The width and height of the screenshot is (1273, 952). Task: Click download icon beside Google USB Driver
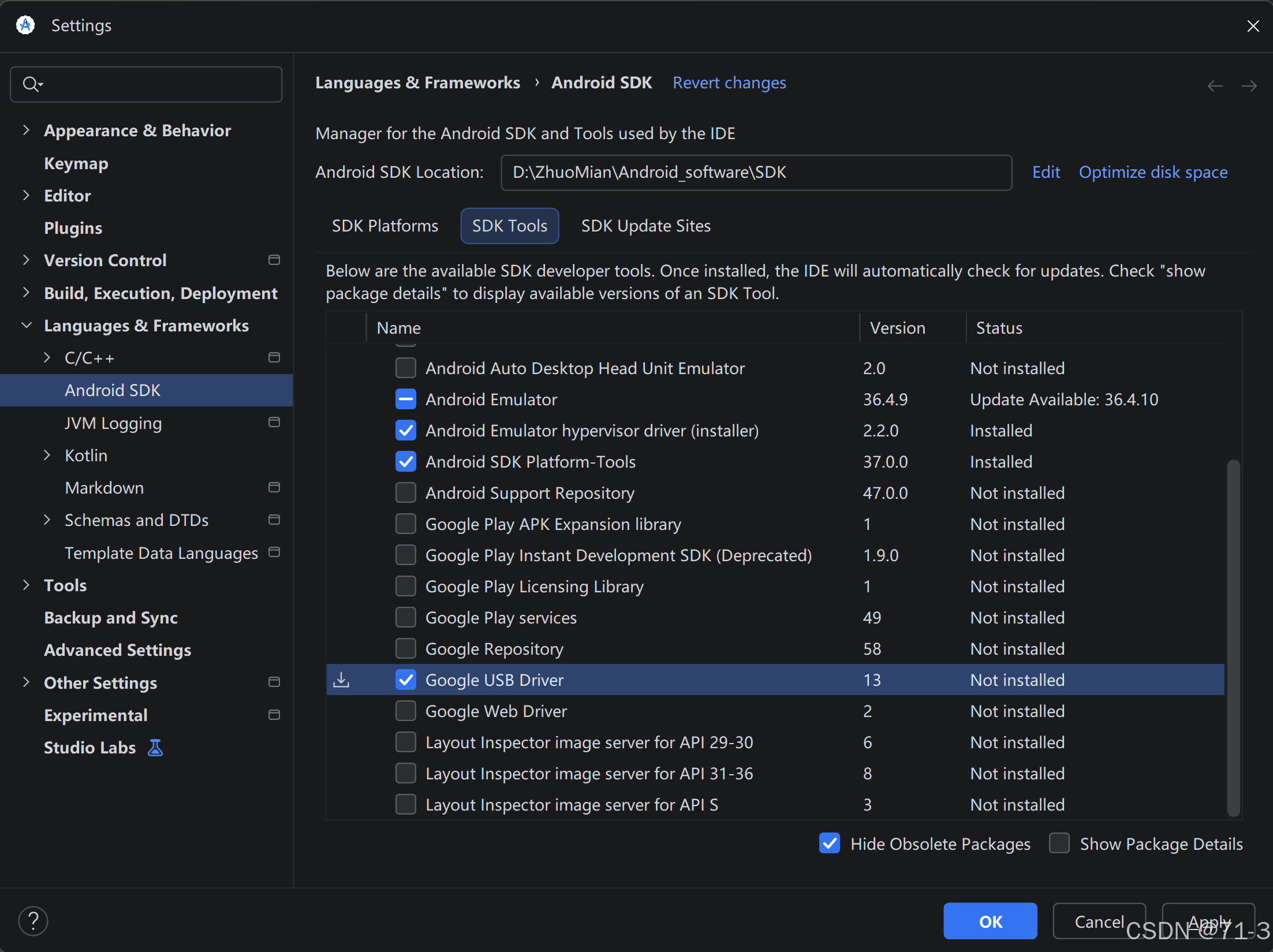click(x=342, y=680)
